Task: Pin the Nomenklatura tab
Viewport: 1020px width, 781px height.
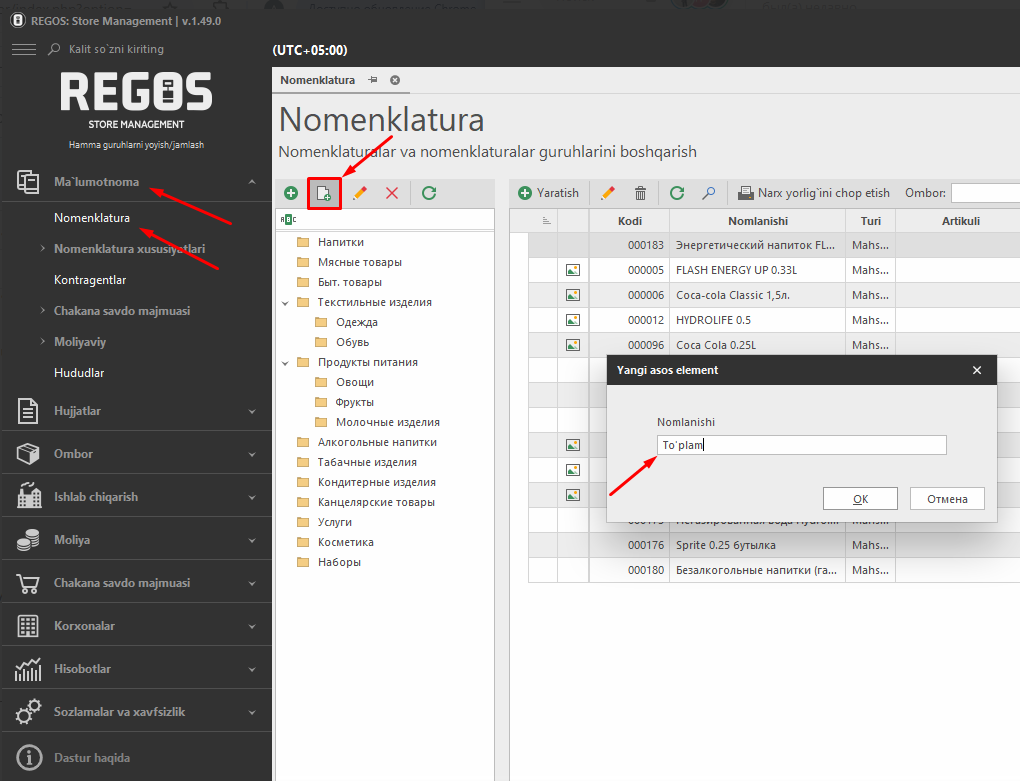Action: 373,80
